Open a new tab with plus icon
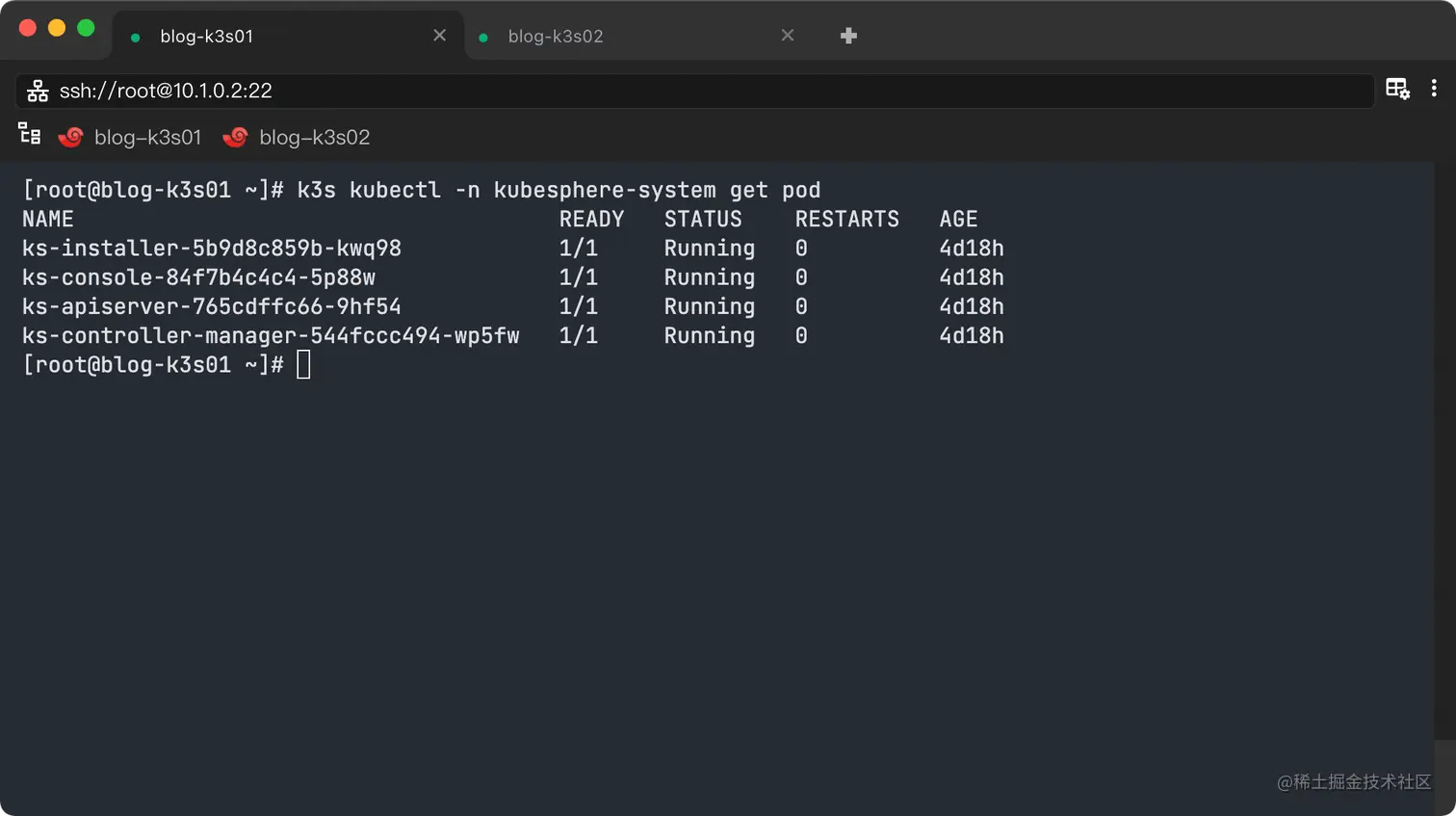1456x816 pixels. pyautogui.click(x=848, y=36)
